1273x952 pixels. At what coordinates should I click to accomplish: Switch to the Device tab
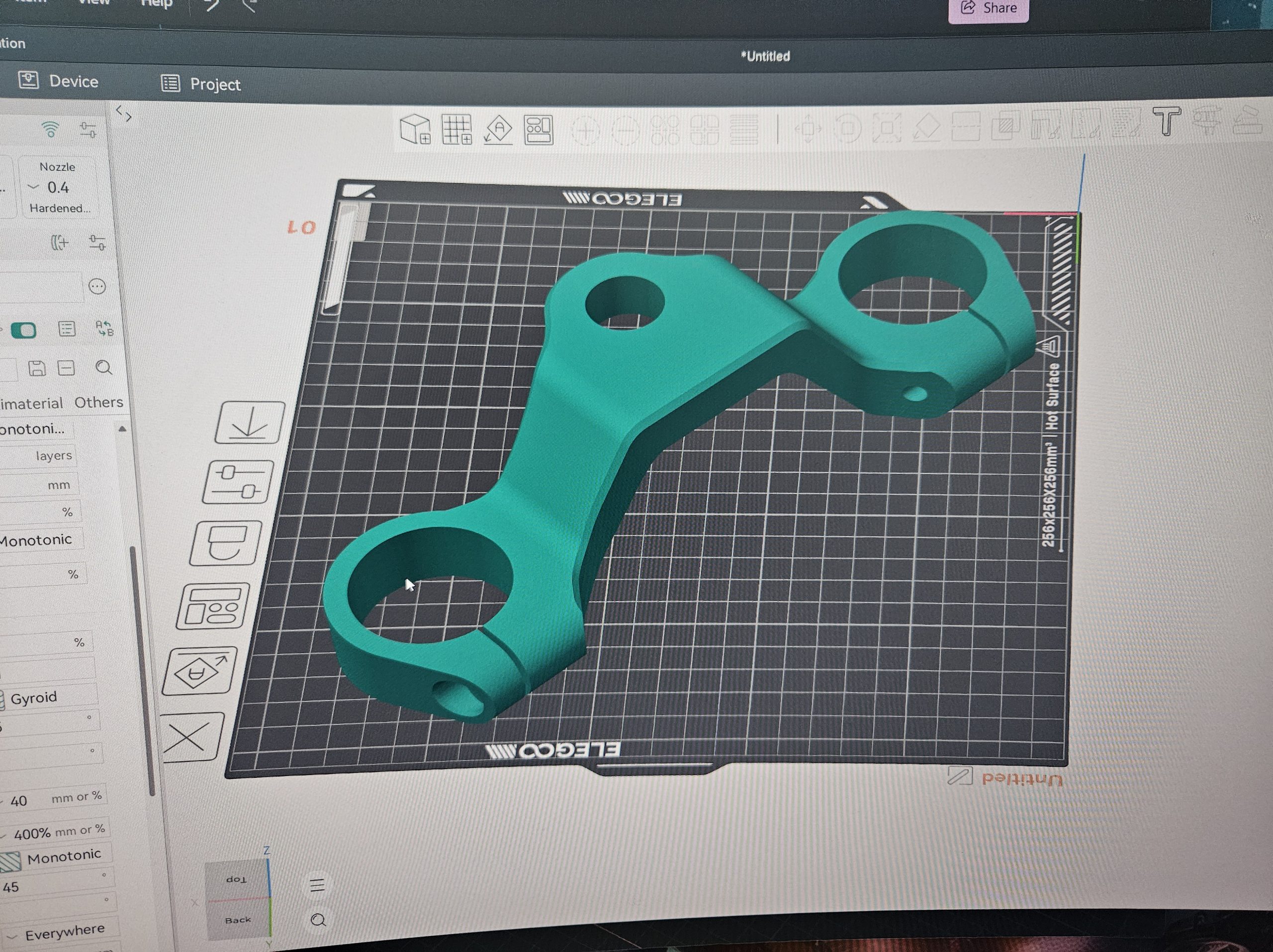(x=58, y=81)
